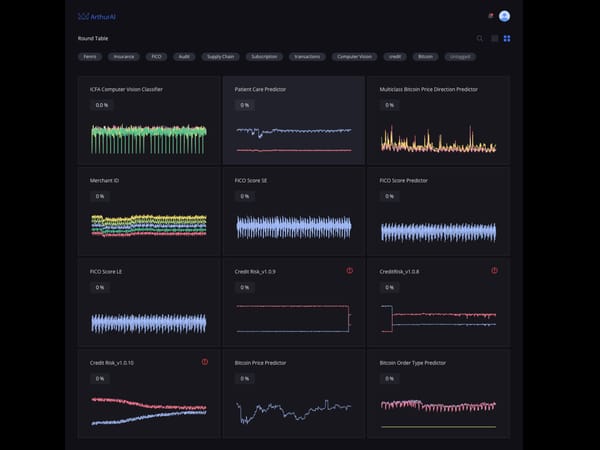This screenshot has width=600, height=450.
Task: Click the FICO Score Predictor percentage badge
Action: coord(389,196)
